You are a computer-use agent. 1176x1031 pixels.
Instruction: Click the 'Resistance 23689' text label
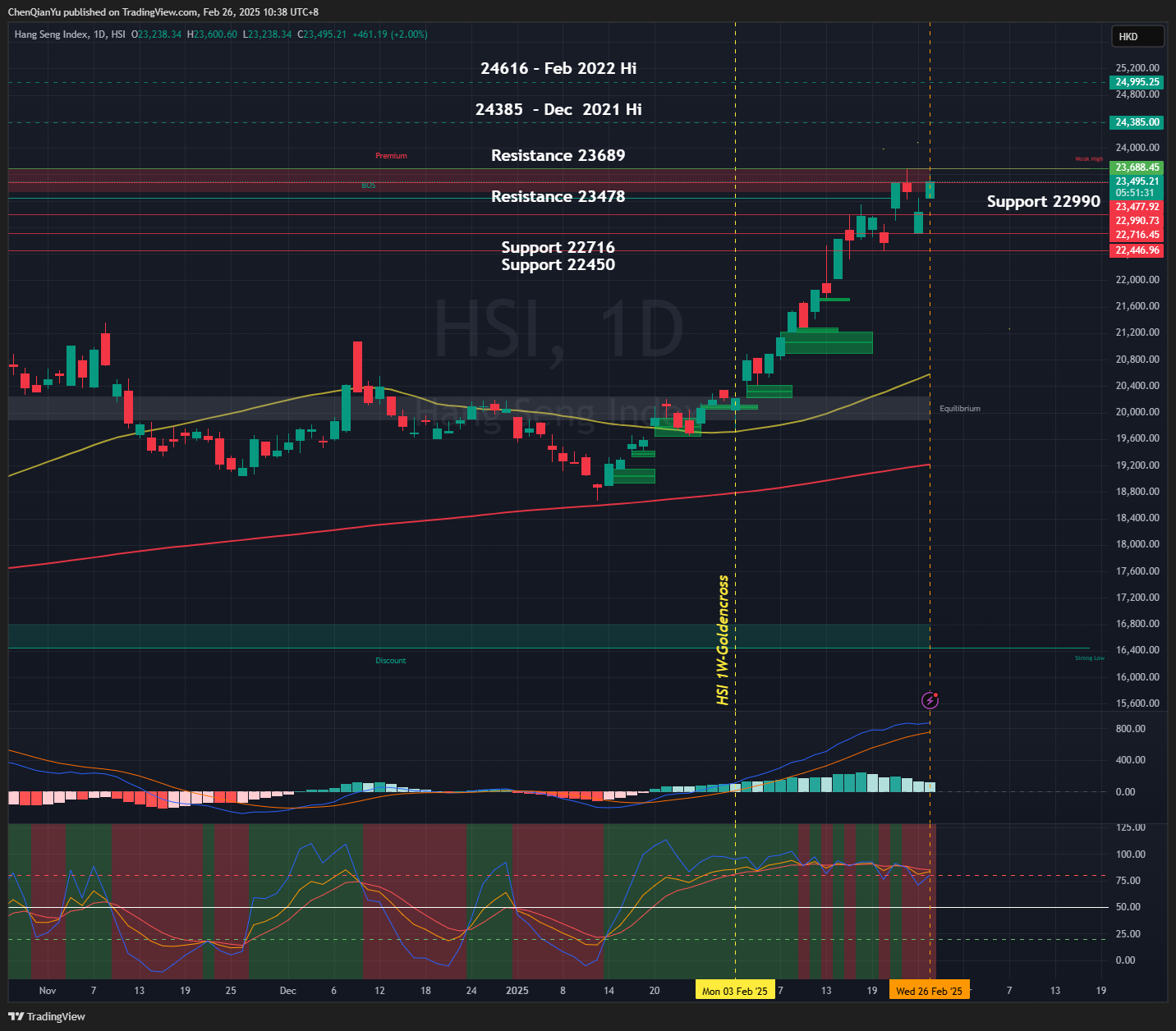point(558,155)
